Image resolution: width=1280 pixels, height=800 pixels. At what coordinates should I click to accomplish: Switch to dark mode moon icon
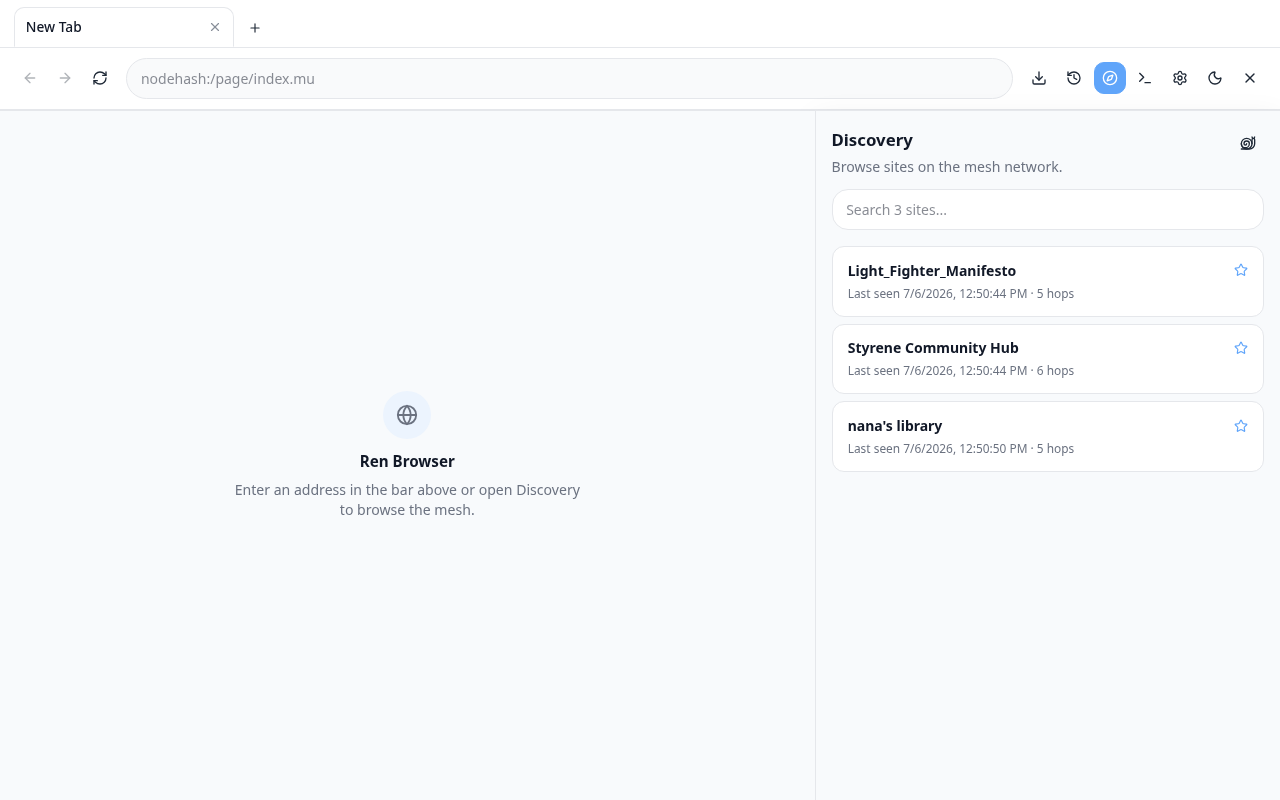(x=1215, y=78)
